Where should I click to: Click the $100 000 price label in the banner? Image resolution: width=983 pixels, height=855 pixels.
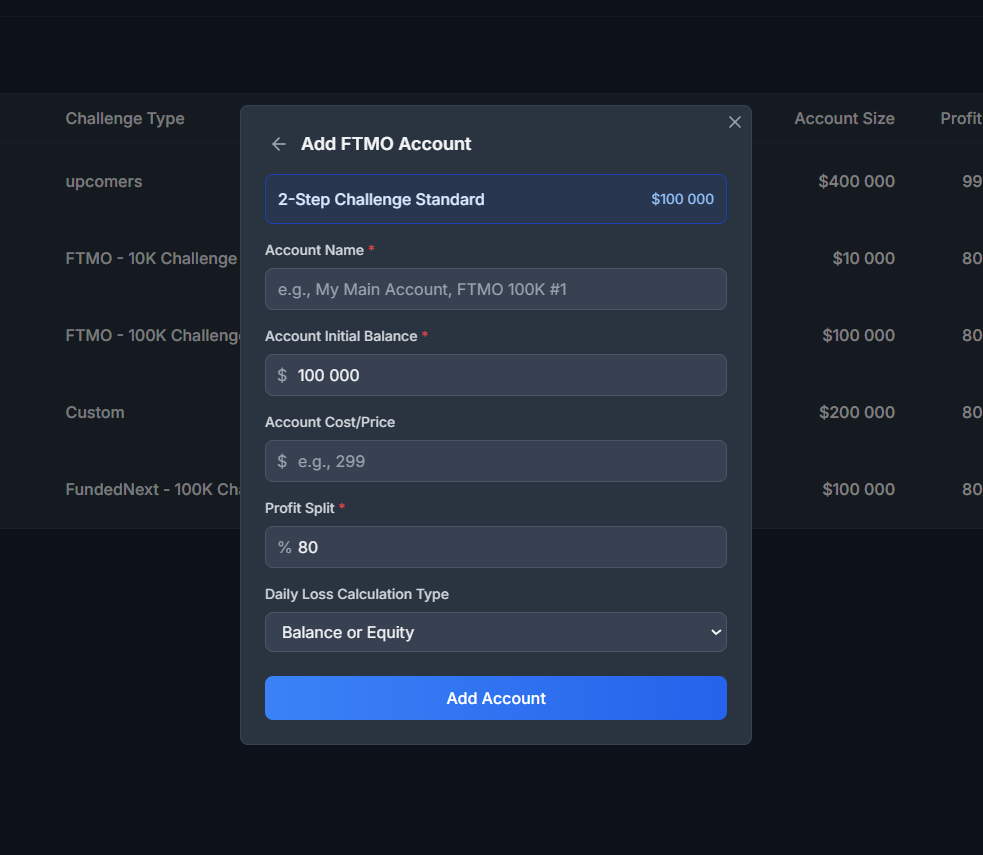(683, 199)
